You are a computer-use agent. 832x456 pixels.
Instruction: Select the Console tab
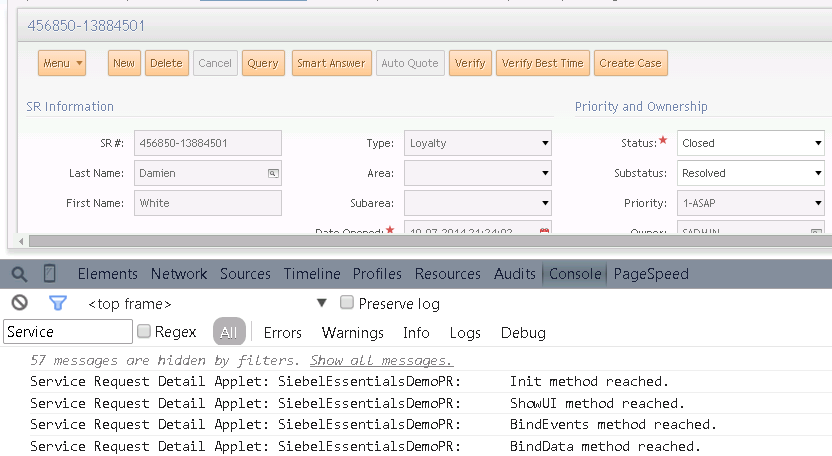click(575, 274)
